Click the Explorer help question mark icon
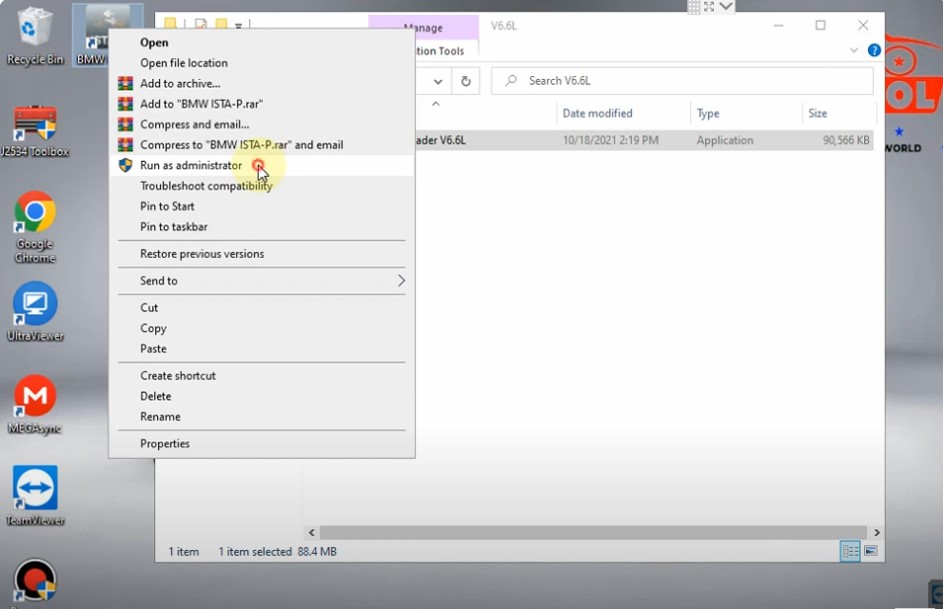The image size is (943, 609). [x=874, y=50]
